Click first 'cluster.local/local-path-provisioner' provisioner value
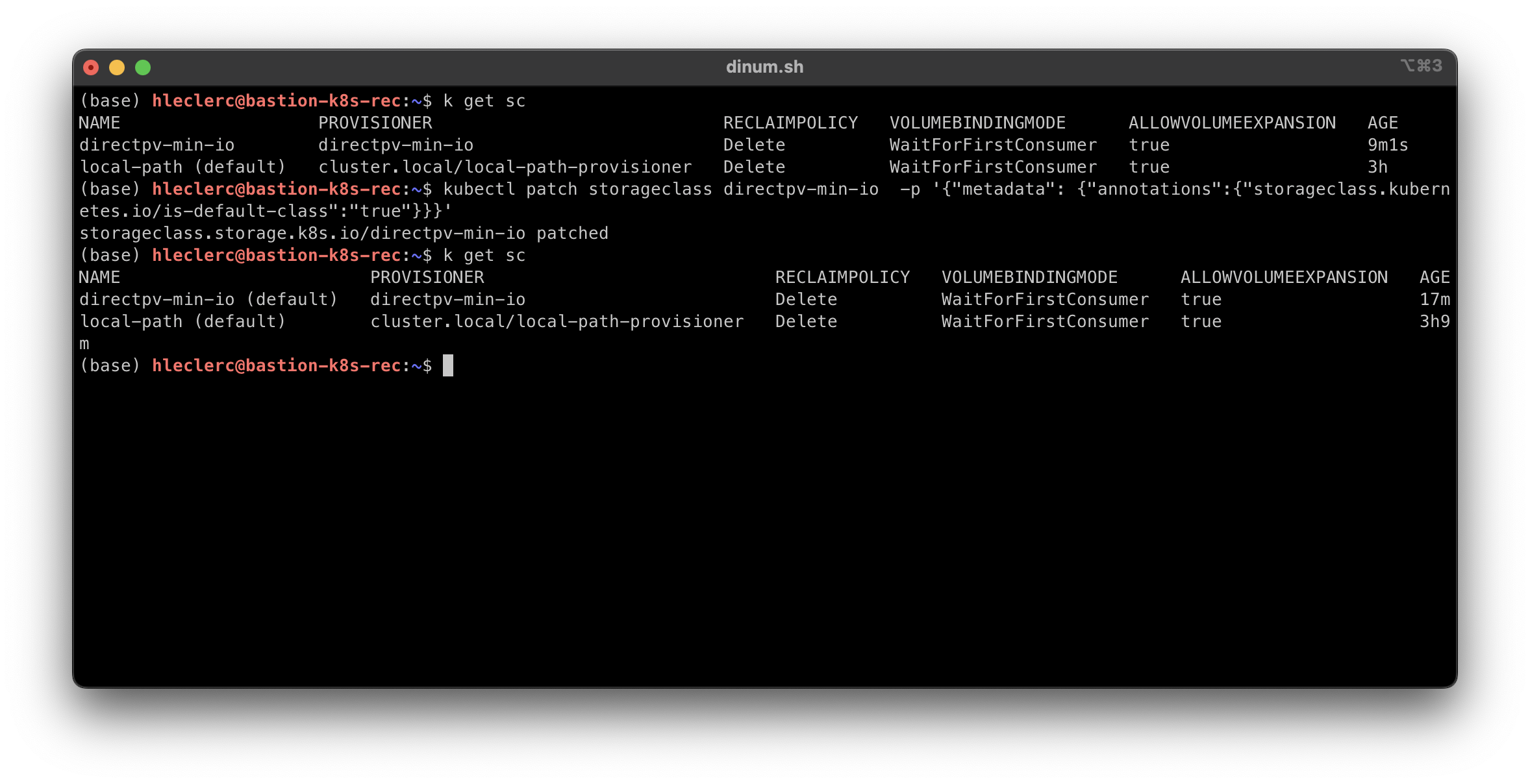This screenshot has width=1530, height=784. 505,167
